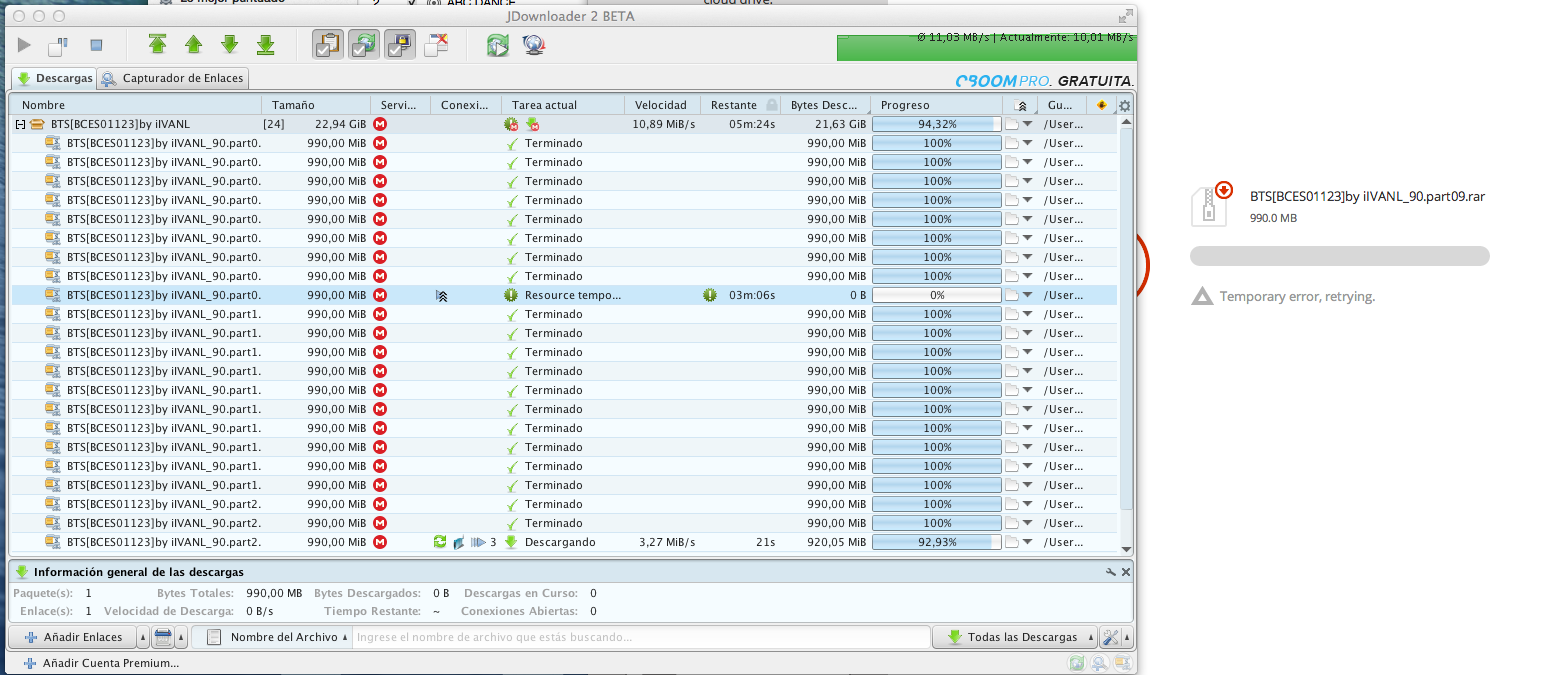Toggle premium accounts usage
Screen dimensions: 1556x675
[400, 44]
